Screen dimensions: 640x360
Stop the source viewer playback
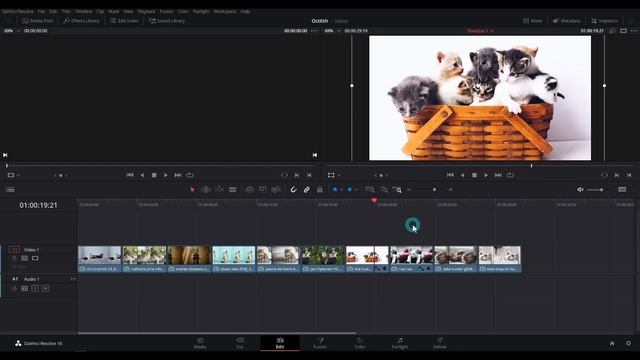pyautogui.click(x=154, y=175)
